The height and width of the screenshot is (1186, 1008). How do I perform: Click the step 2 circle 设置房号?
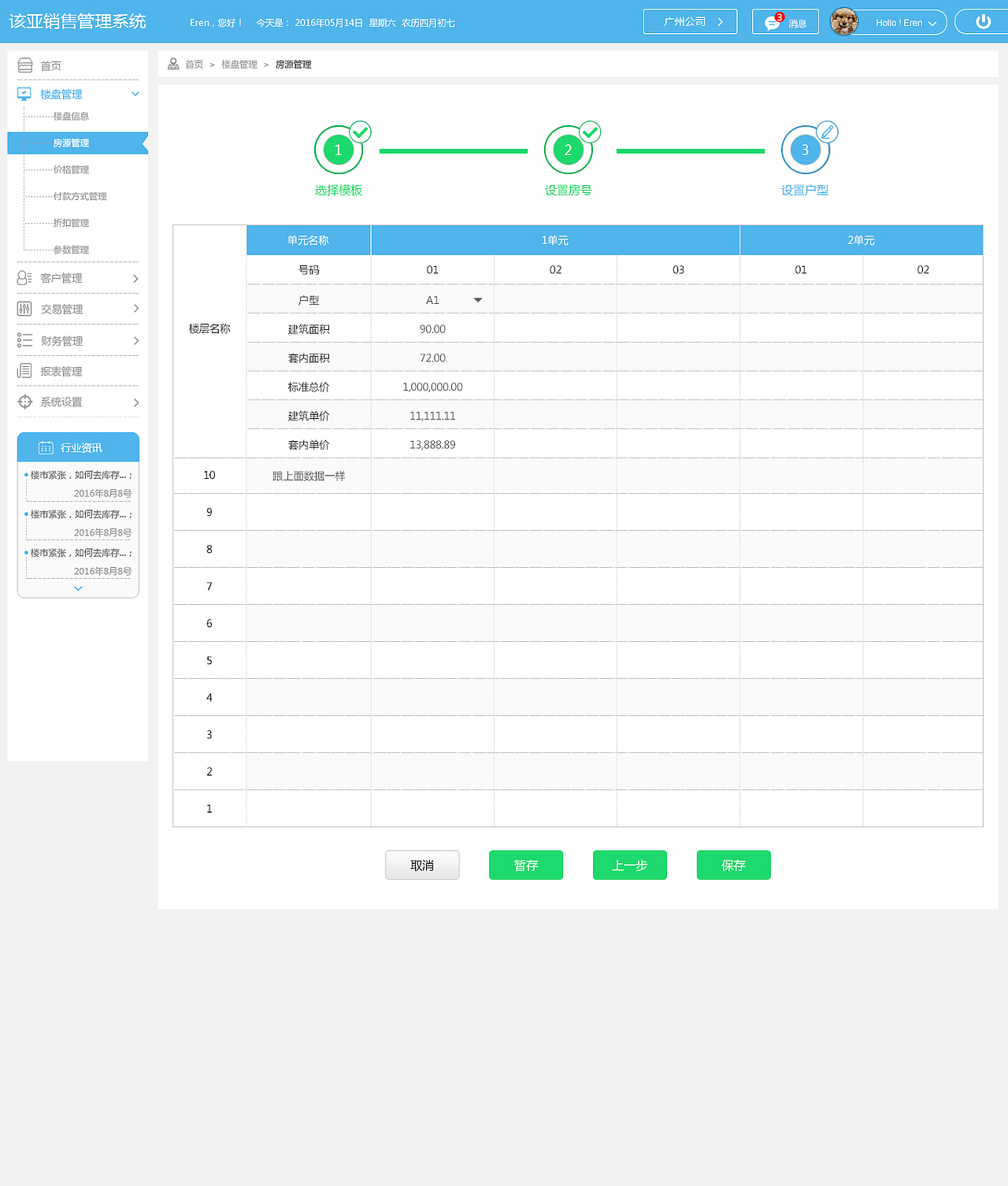click(x=569, y=150)
